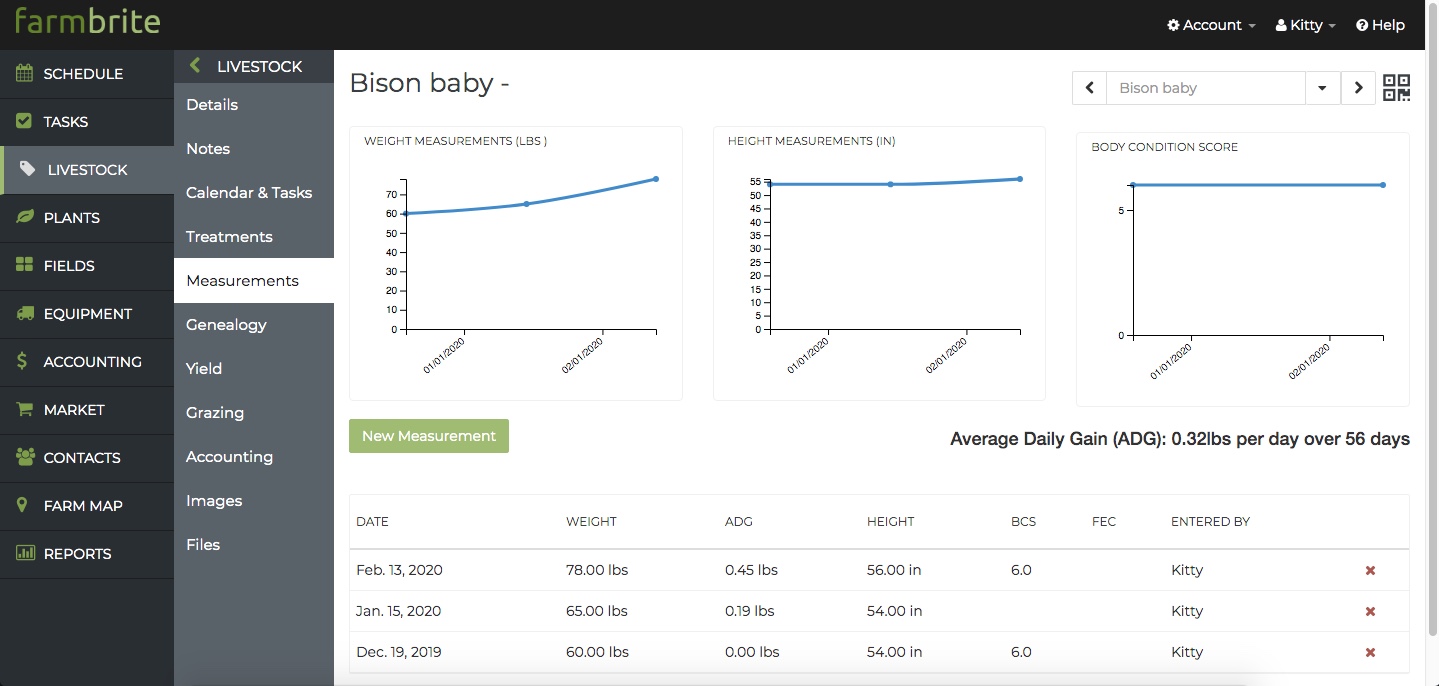
Task: Go to previous animal with left arrow
Action: (1089, 88)
